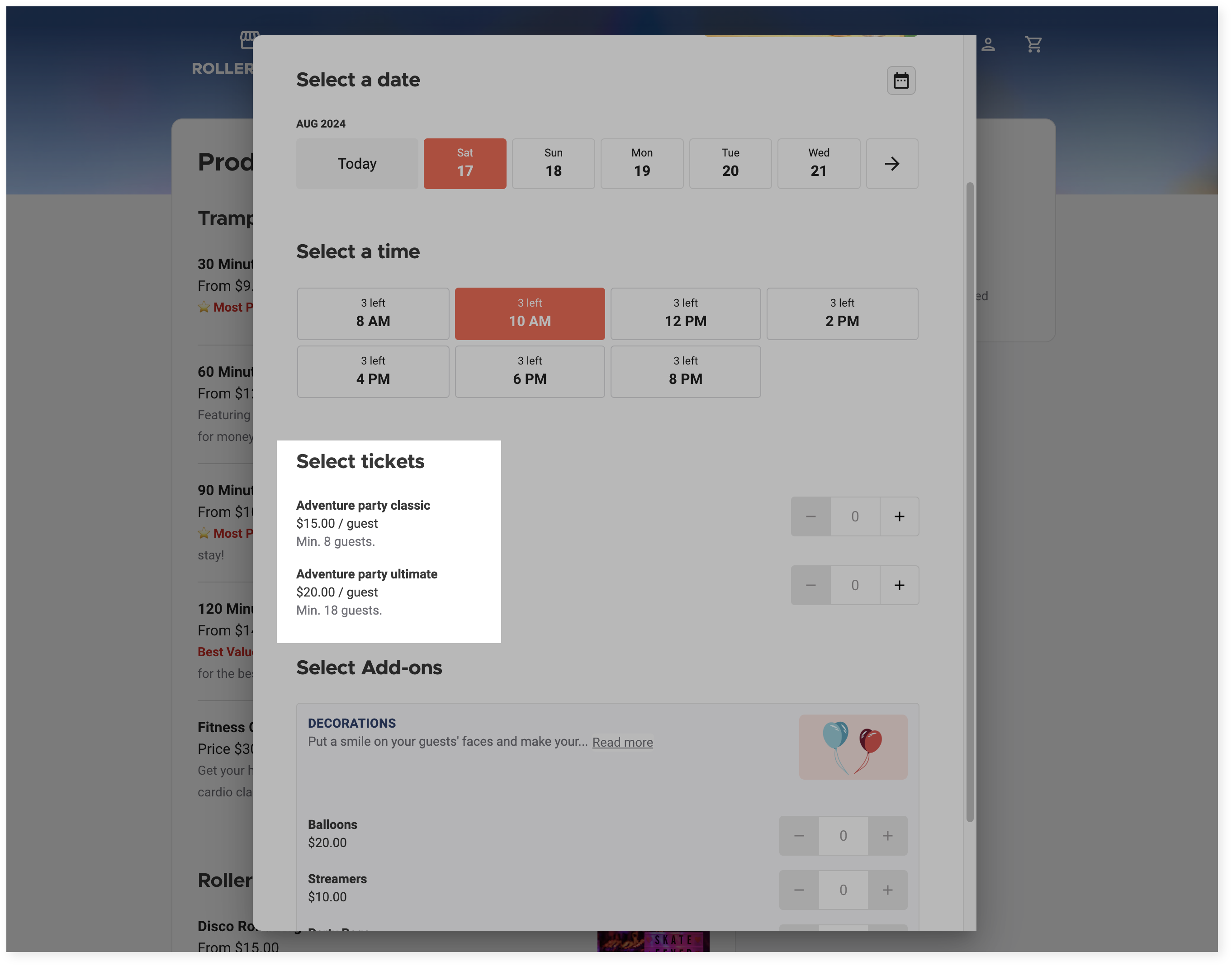Click the next dates arrow
The width and height of the screenshot is (1232, 966).
coord(891,163)
